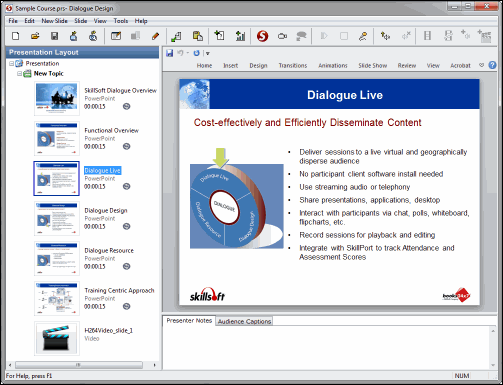Click the gray speech bubble icon
The image size is (503, 385).
[301, 36]
